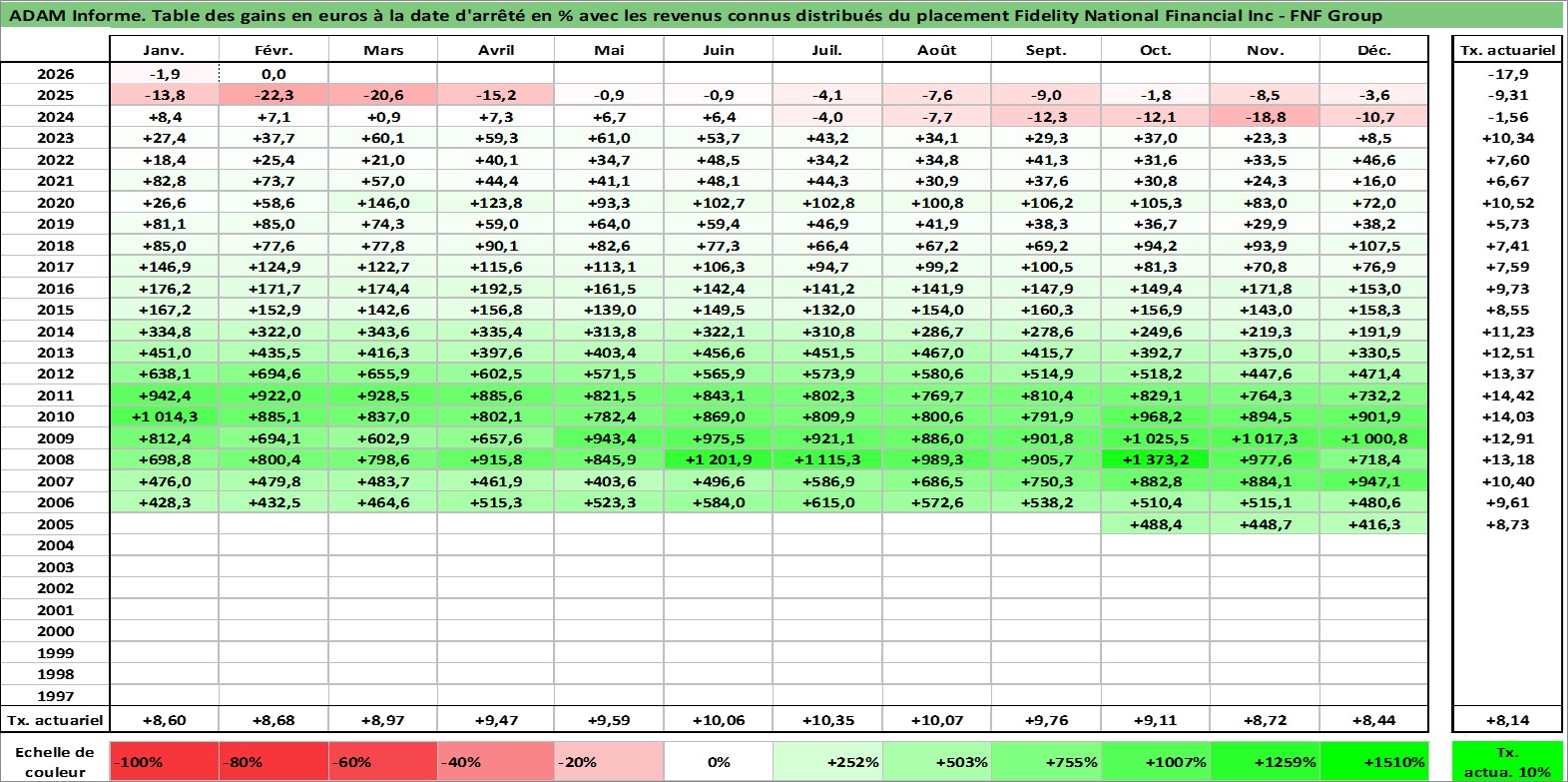Click the '+8,73' actuarial rate for 2005
1568x782 pixels.
[1508, 524]
